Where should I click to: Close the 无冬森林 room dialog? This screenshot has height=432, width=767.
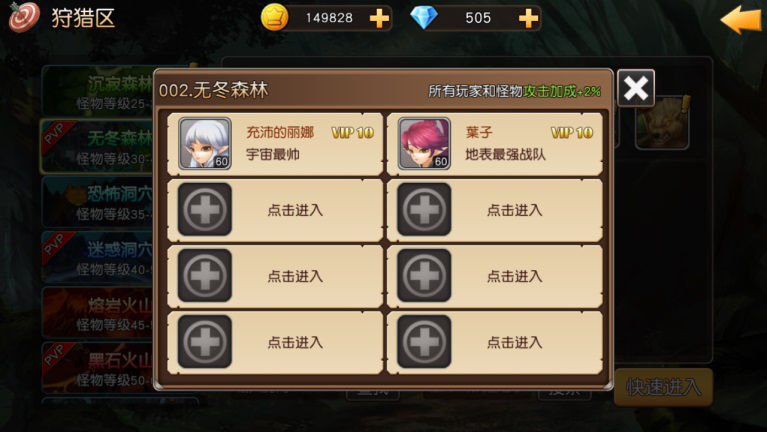coord(636,89)
